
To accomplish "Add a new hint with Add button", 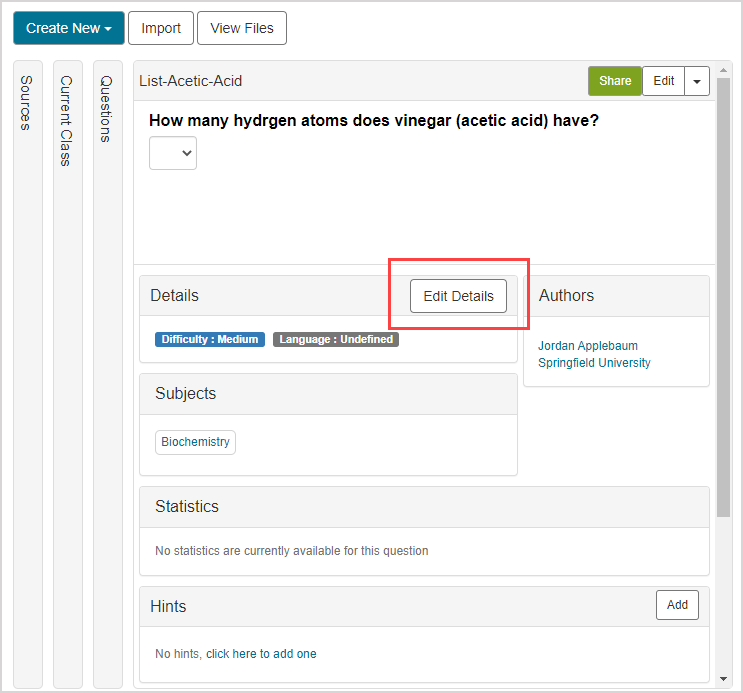I will click(x=677, y=605).
